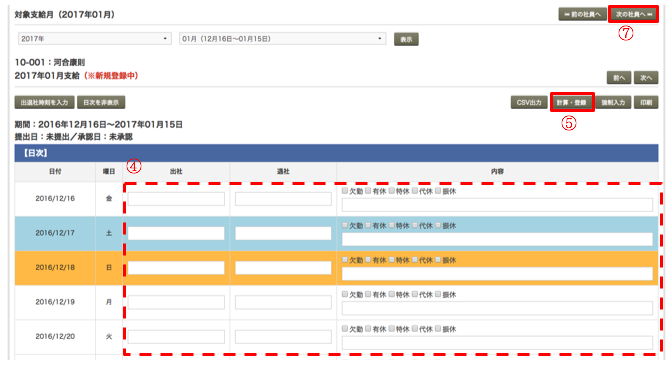Go to previous employee (前の社員へ)

[x=582, y=14]
